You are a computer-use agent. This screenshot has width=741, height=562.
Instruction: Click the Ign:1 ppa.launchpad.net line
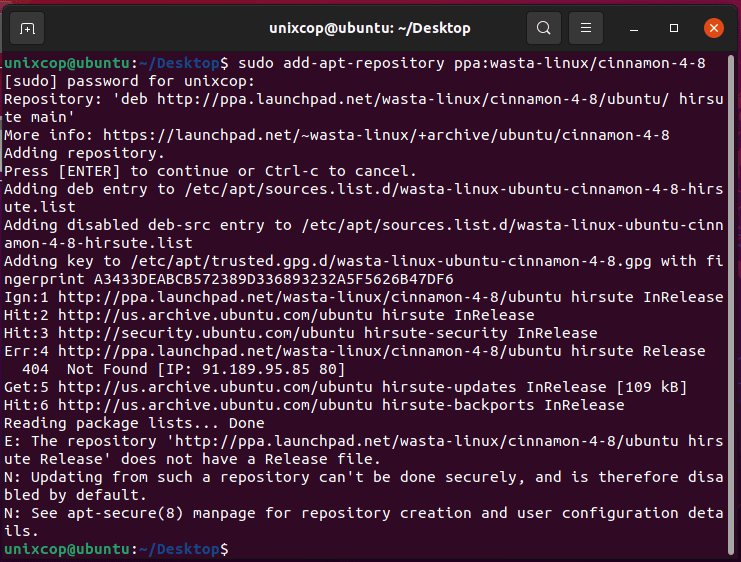click(x=363, y=297)
